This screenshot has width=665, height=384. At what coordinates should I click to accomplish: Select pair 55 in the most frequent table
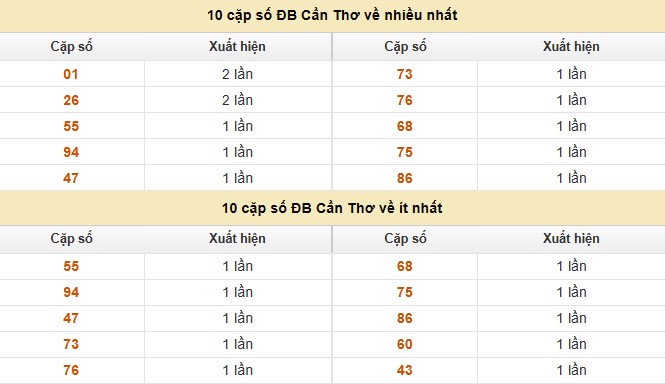(x=71, y=126)
